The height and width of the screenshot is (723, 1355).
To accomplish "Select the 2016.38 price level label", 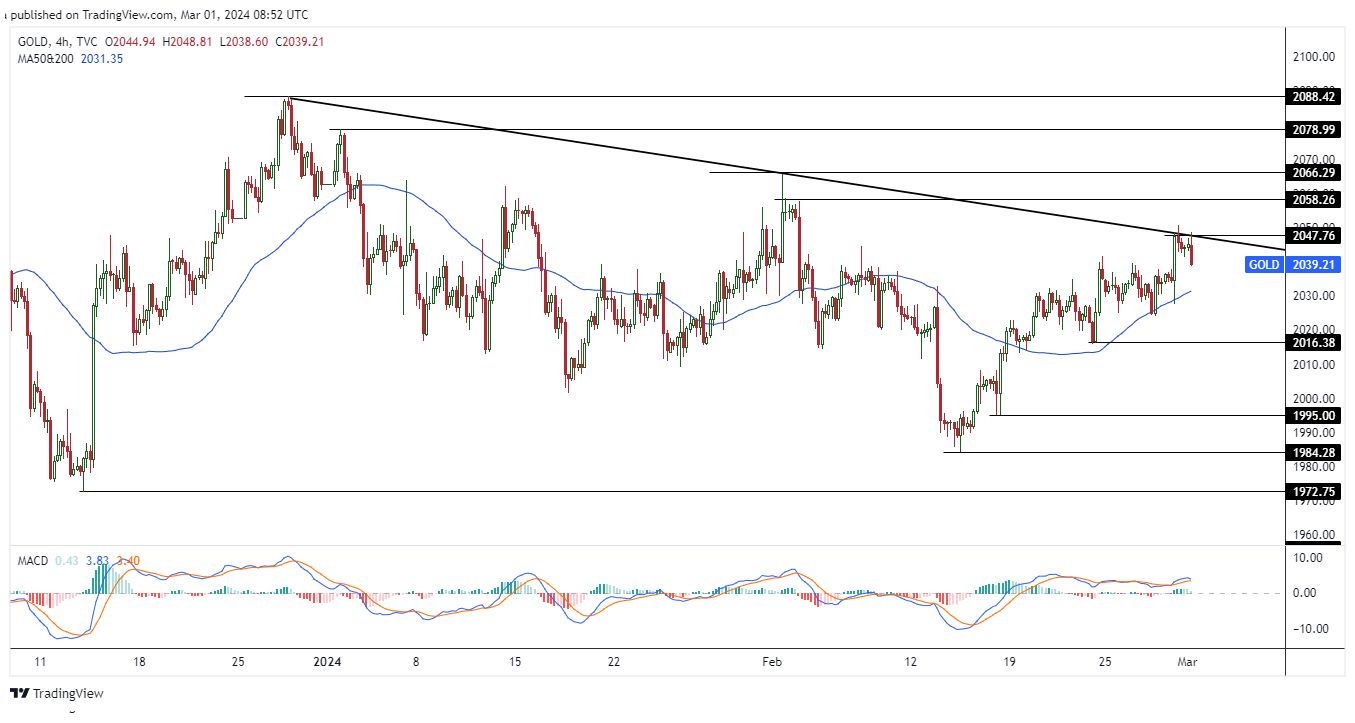I will [x=1314, y=342].
